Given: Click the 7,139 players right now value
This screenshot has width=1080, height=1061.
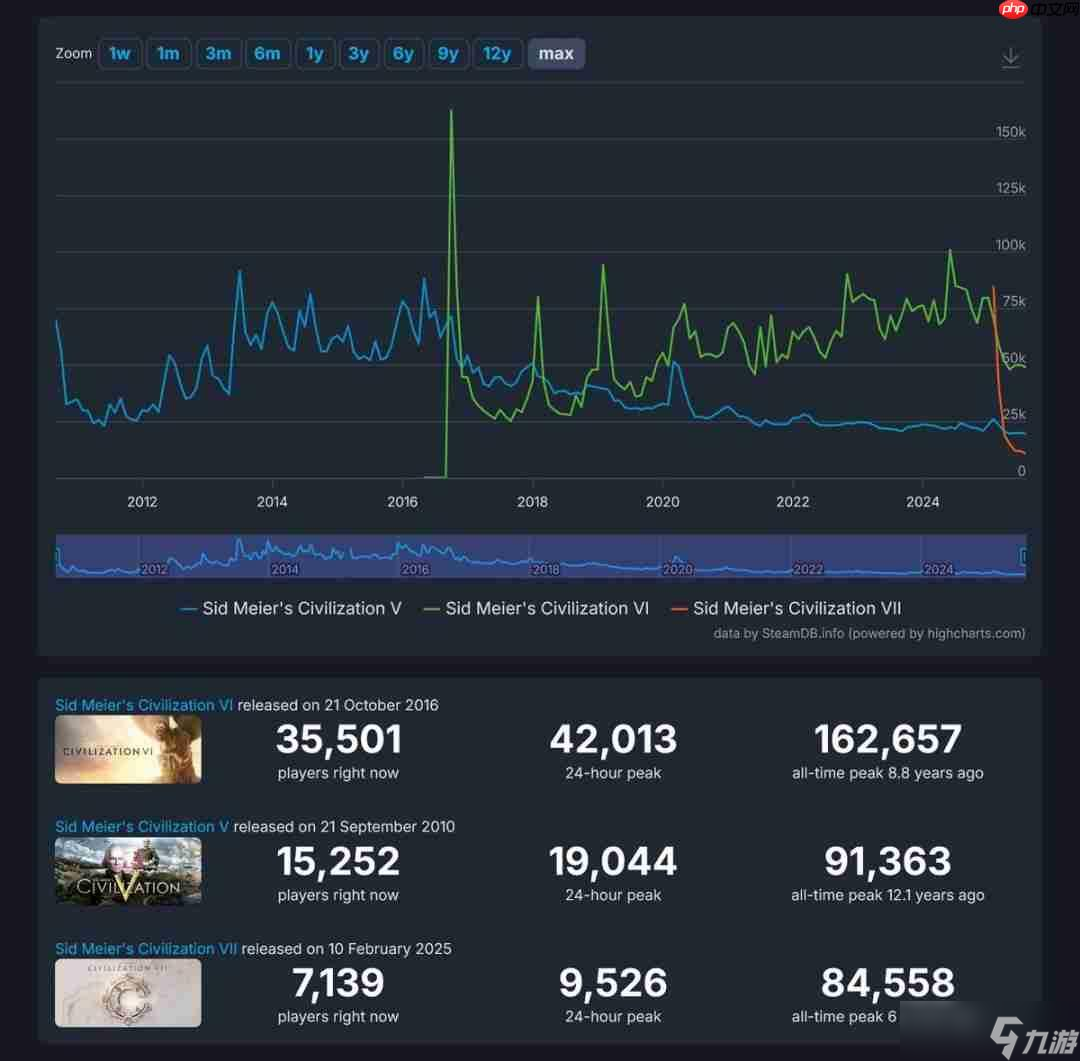Looking at the screenshot, I should (338, 982).
